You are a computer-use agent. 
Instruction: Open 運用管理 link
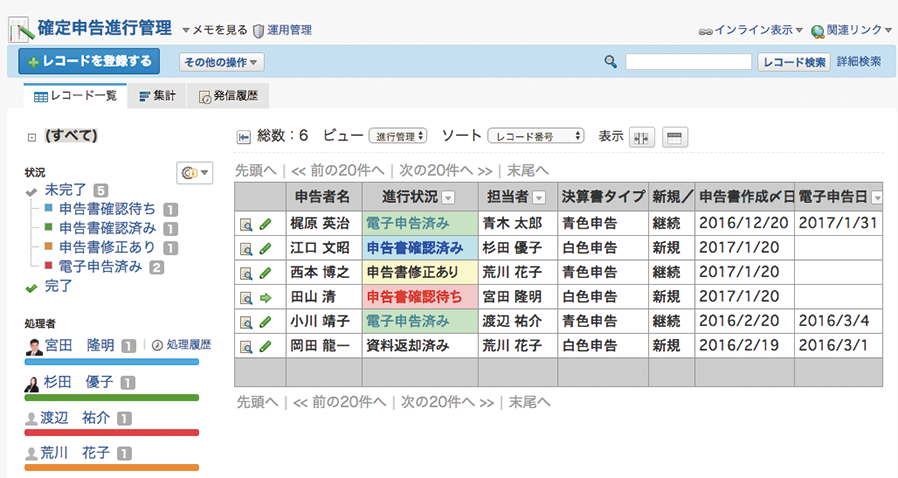289,30
